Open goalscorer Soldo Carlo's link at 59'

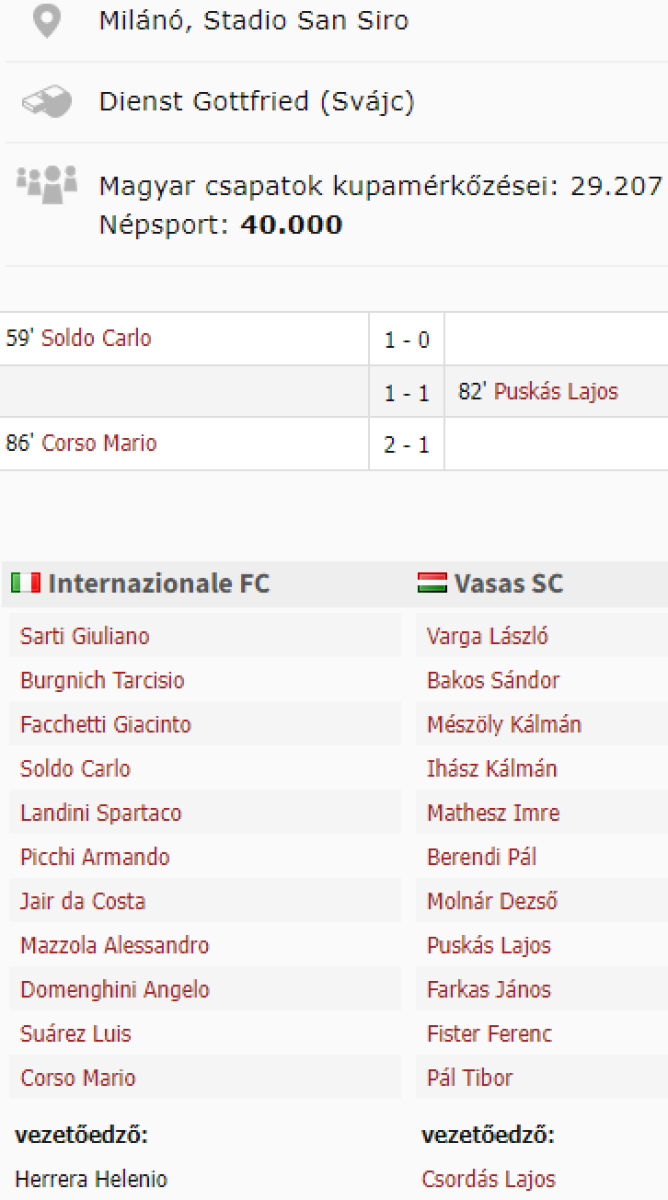[96, 338]
